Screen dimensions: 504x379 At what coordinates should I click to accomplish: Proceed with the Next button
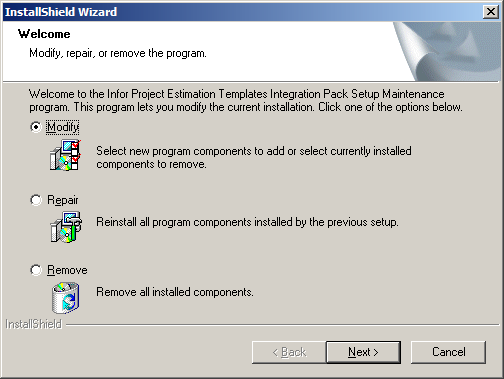363,352
